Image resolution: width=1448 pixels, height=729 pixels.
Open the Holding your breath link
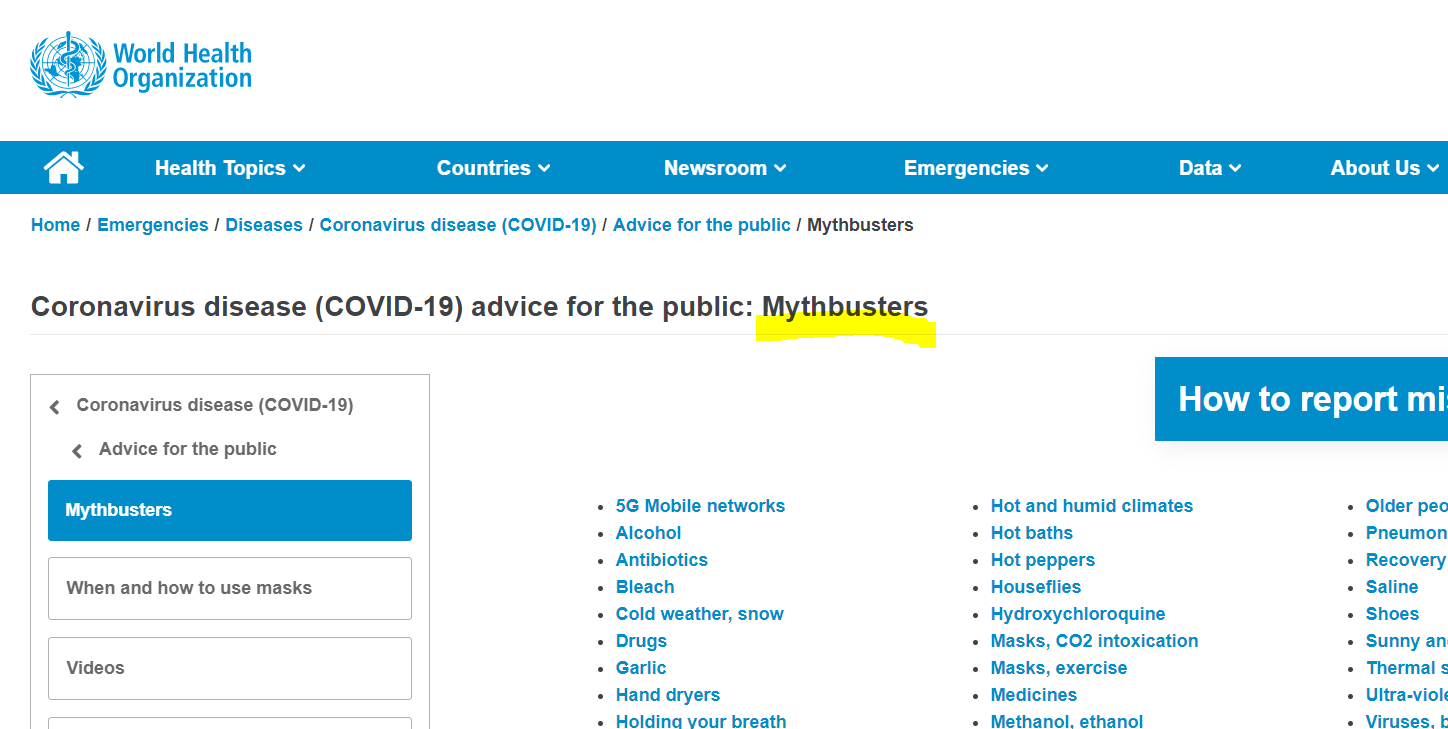pyautogui.click(x=701, y=721)
